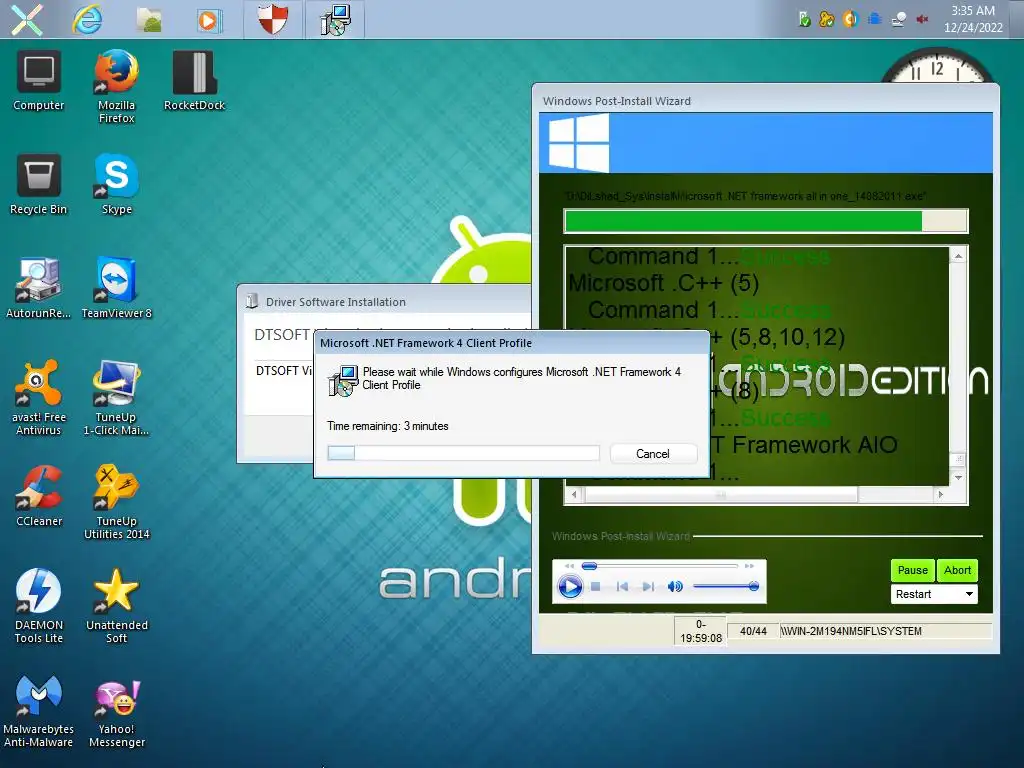Click the network tray icon
The image size is (1024, 768).
(899, 20)
